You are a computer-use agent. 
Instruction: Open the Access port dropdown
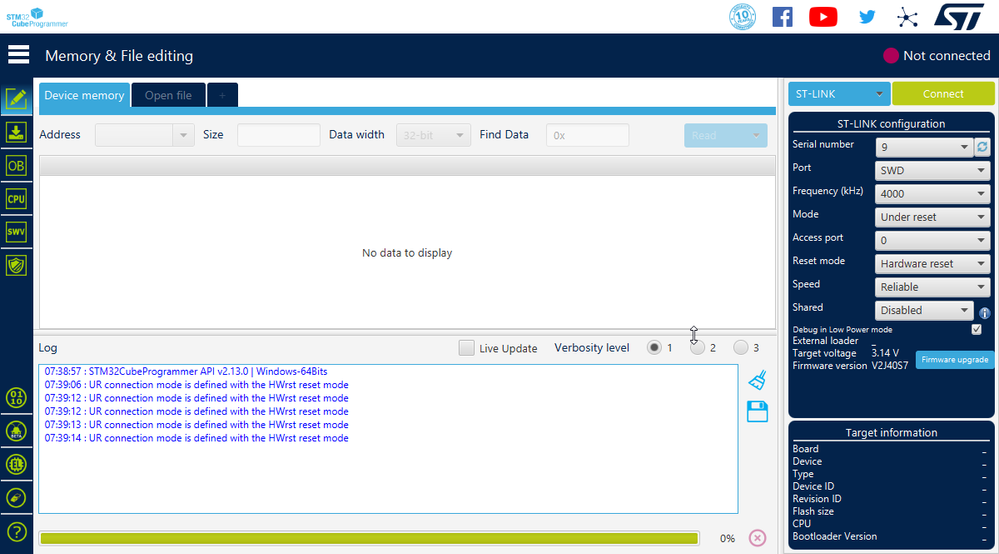coord(933,240)
